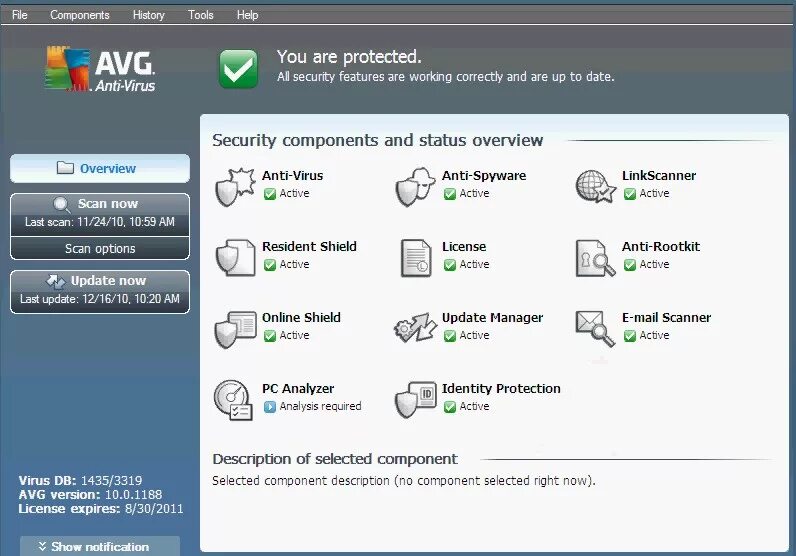Click the 'License' label
796x556 pixels.
tap(464, 246)
